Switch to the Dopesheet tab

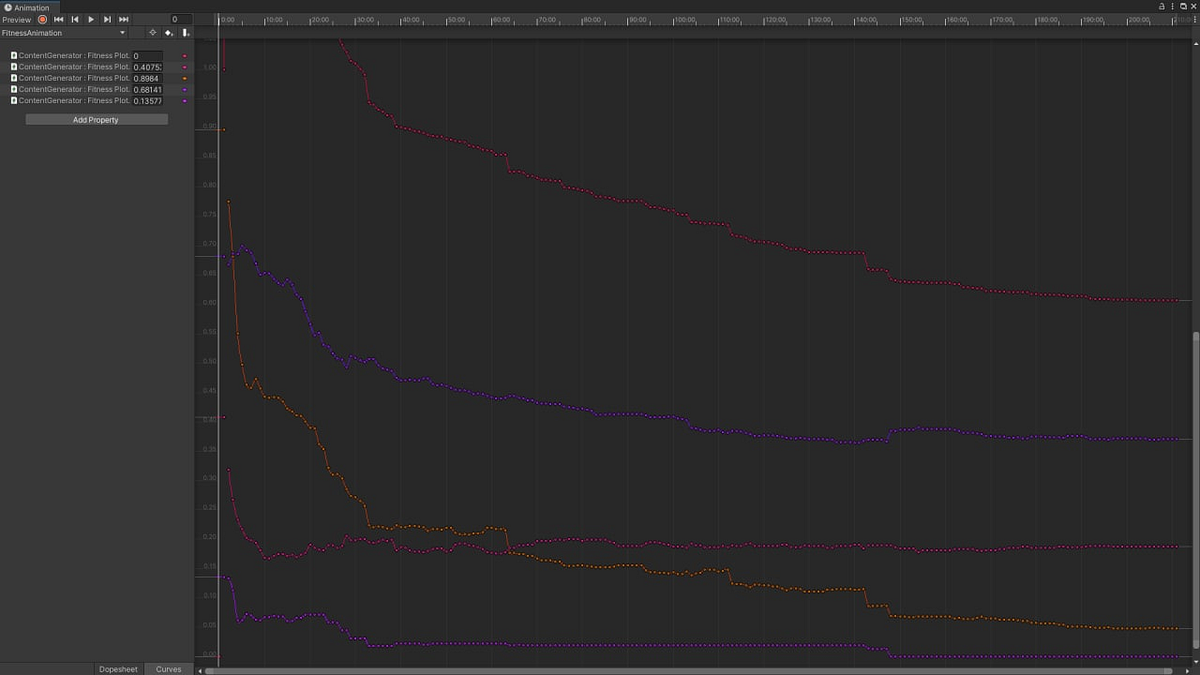(118, 669)
